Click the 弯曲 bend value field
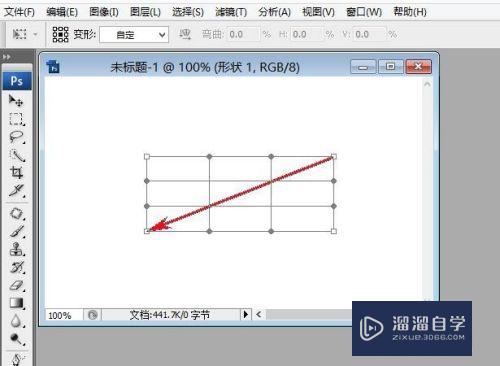The image size is (500, 366). pos(243,34)
